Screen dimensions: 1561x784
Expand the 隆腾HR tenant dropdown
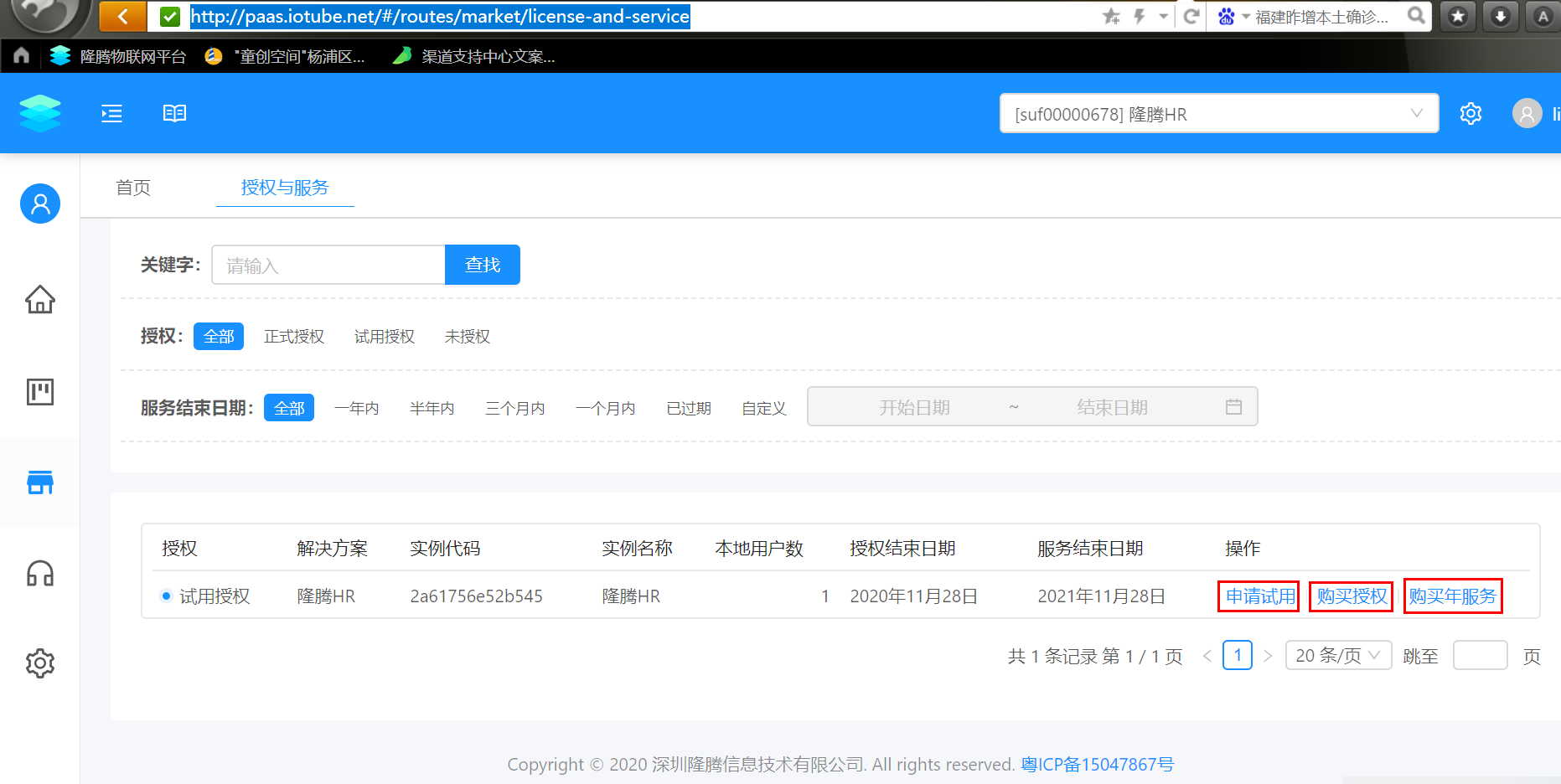click(1219, 113)
